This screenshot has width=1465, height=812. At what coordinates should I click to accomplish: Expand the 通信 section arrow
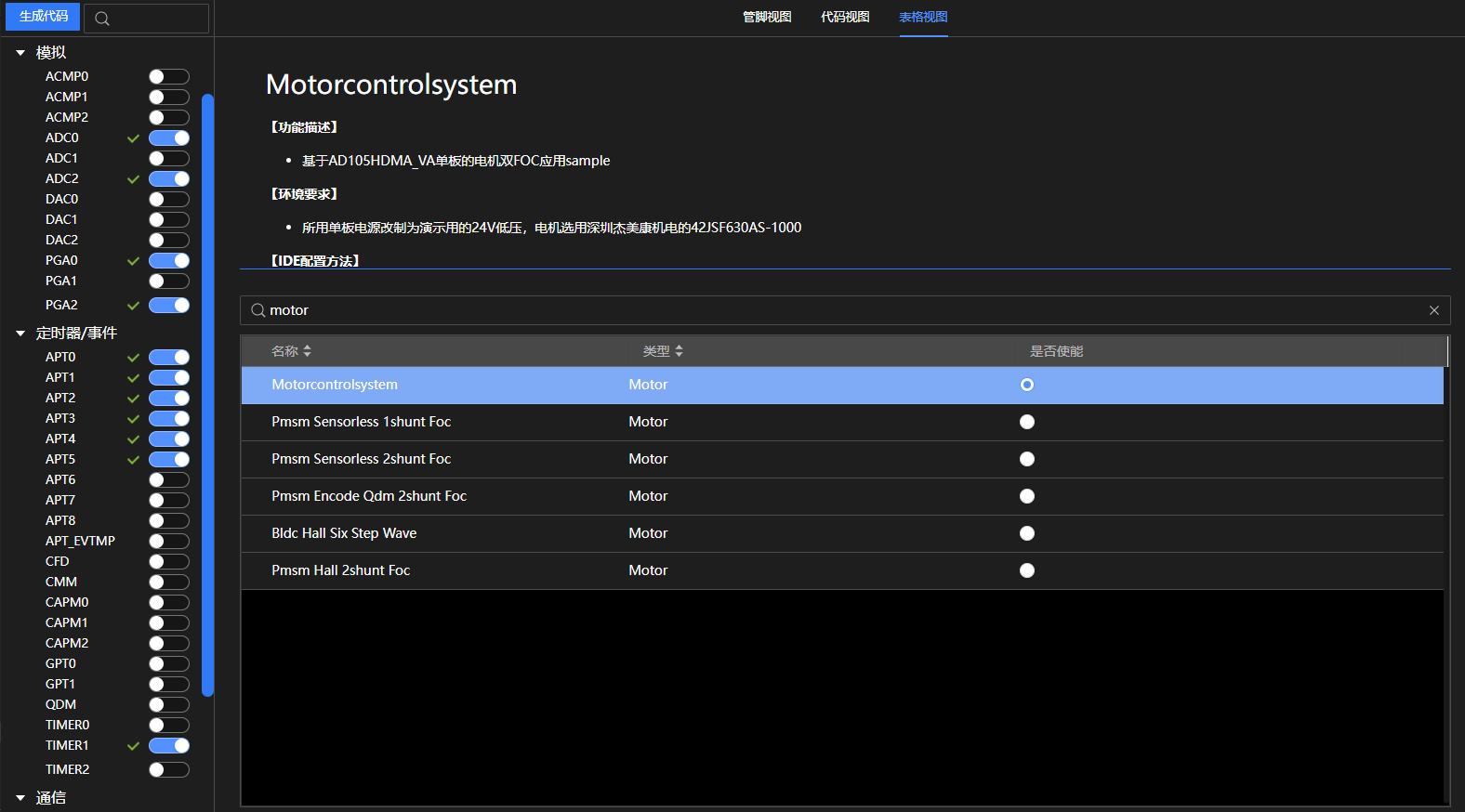20,798
